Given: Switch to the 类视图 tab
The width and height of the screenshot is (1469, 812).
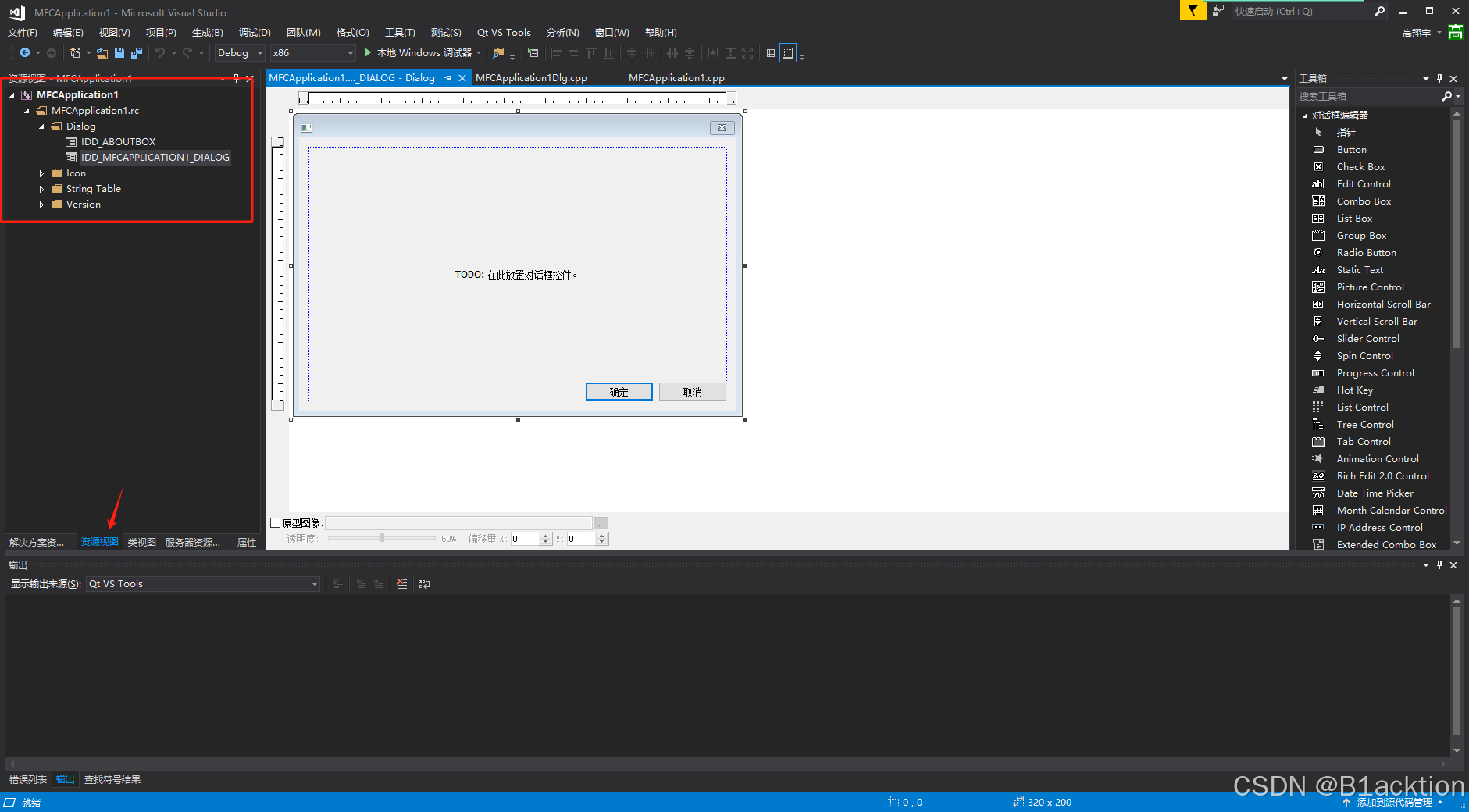Looking at the screenshot, I should coord(141,542).
